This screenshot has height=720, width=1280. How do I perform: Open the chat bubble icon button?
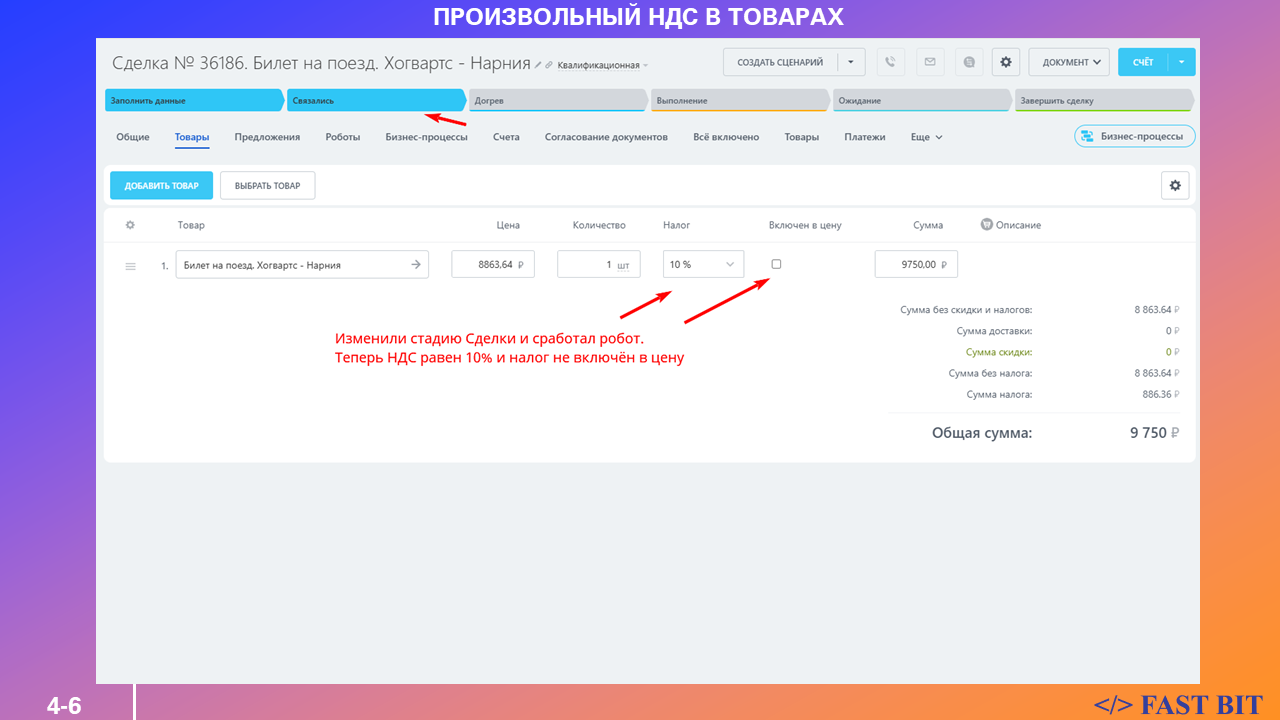pos(968,62)
